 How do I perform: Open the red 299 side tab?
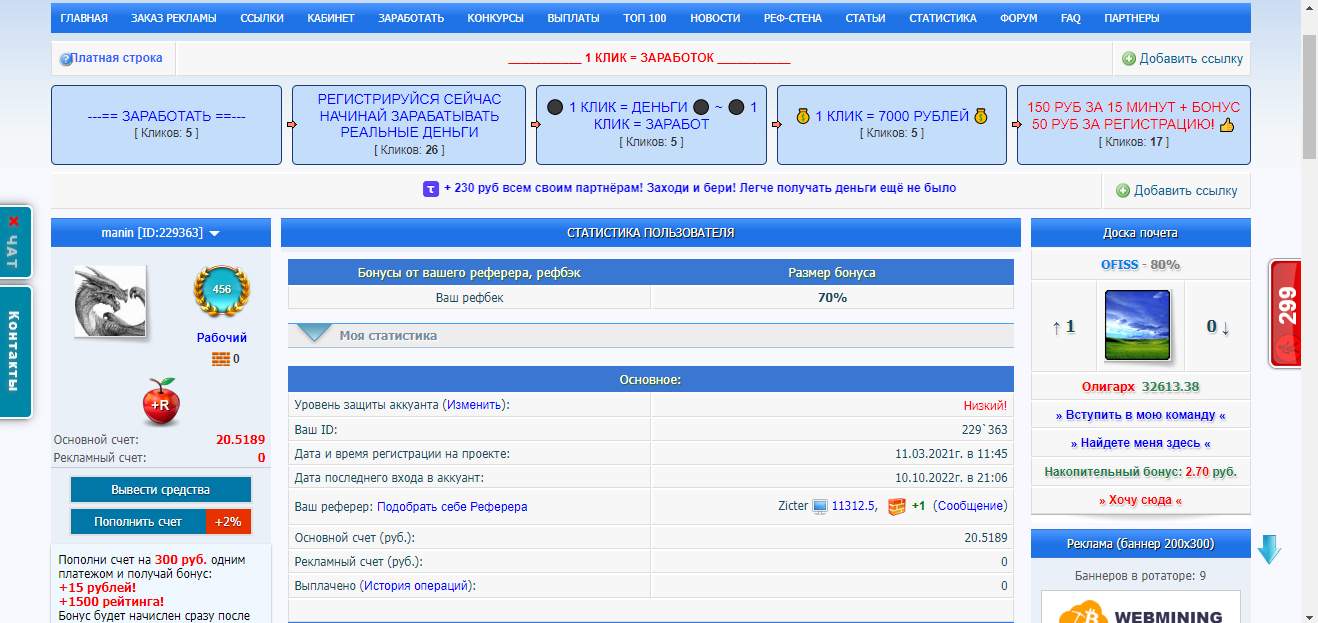tap(1285, 313)
